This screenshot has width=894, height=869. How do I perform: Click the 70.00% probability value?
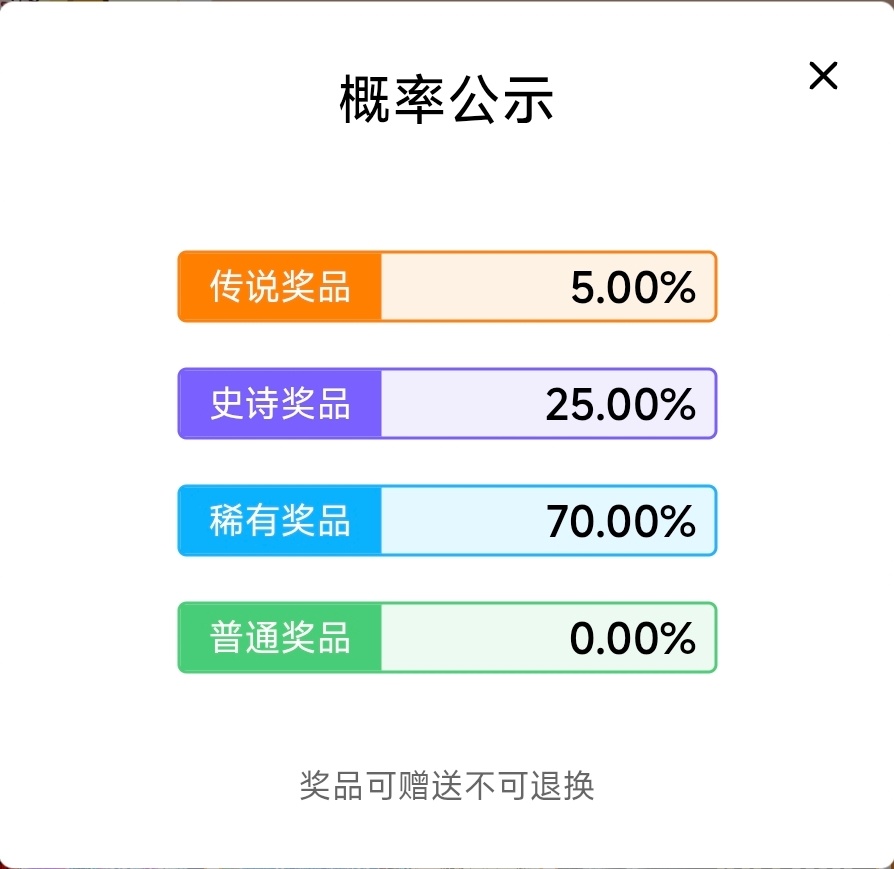click(620, 522)
